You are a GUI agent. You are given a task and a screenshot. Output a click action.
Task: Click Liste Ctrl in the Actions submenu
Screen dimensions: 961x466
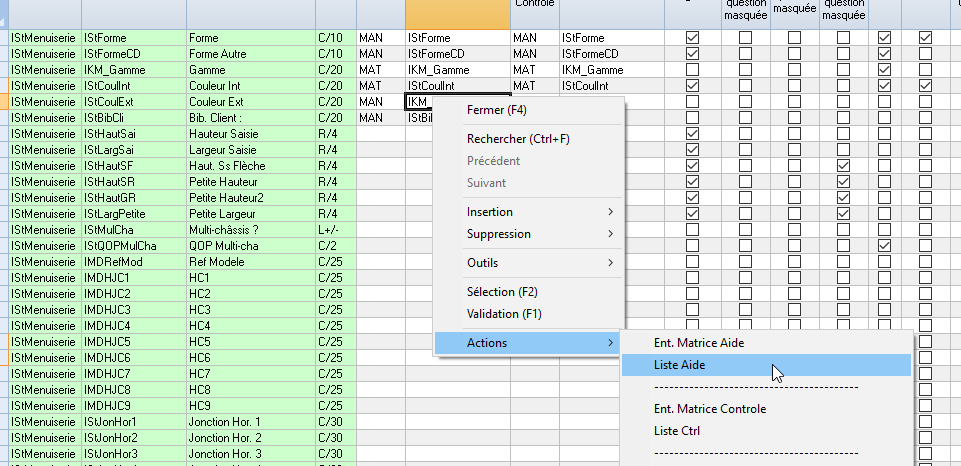pyautogui.click(x=677, y=431)
